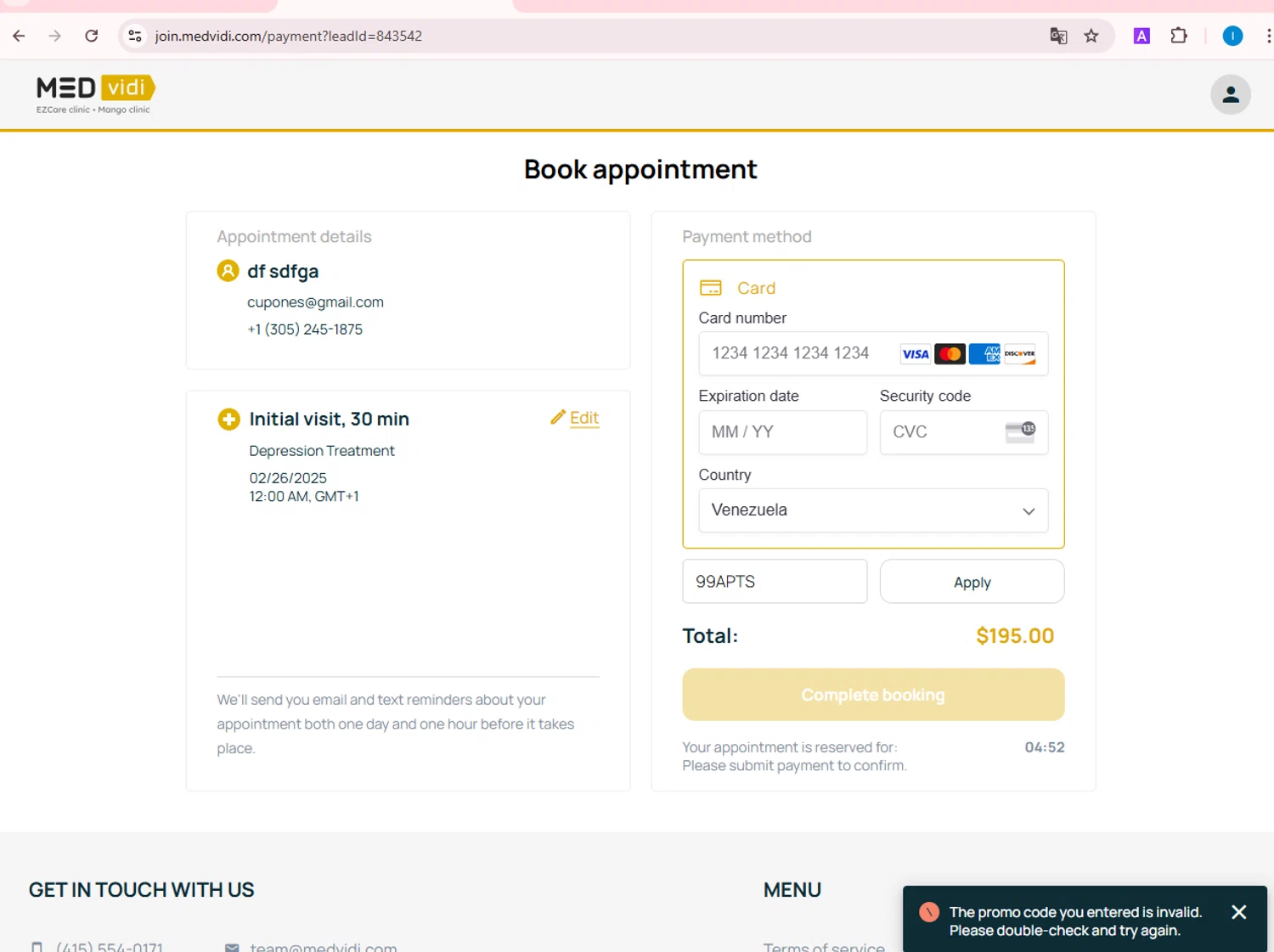Apply the promo code
The image size is (1274, 952).
tap(972, 582)
